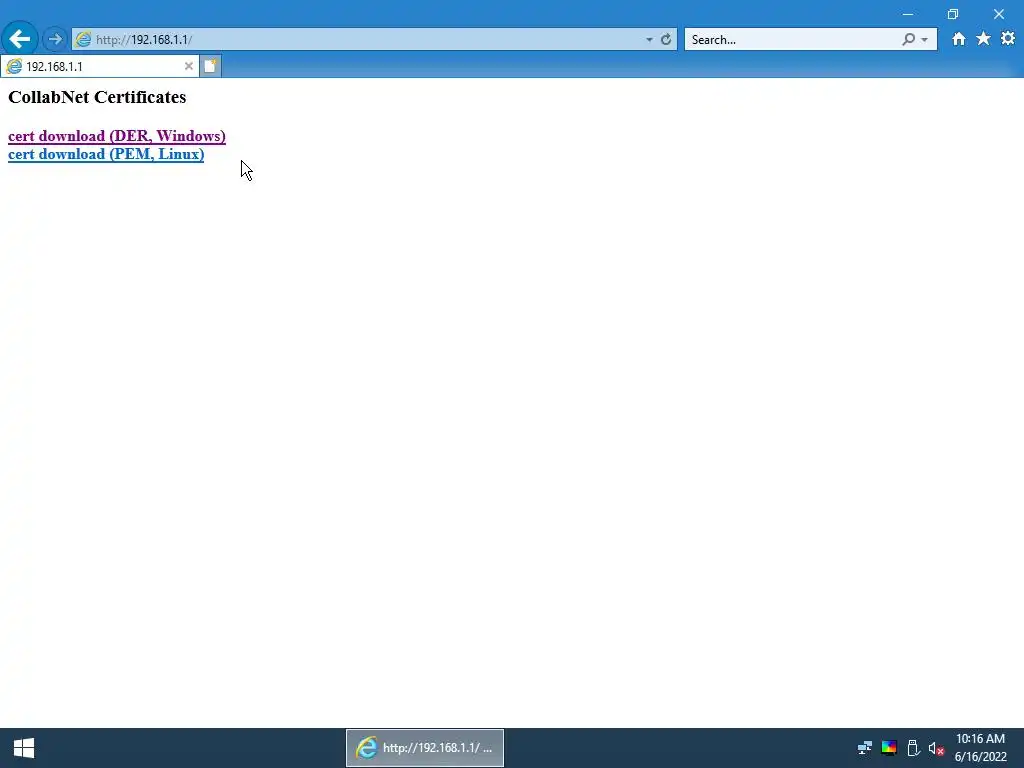Screen dimensions: 1024x768
Task: Open the Windows Start menu
Action: click(x=24, y=748)
